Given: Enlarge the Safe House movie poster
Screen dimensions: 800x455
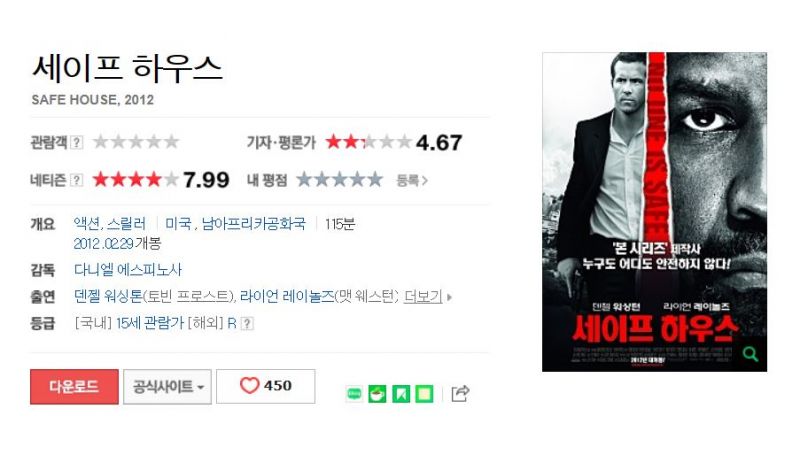Looking at the screenshot, I should (654, 212).
